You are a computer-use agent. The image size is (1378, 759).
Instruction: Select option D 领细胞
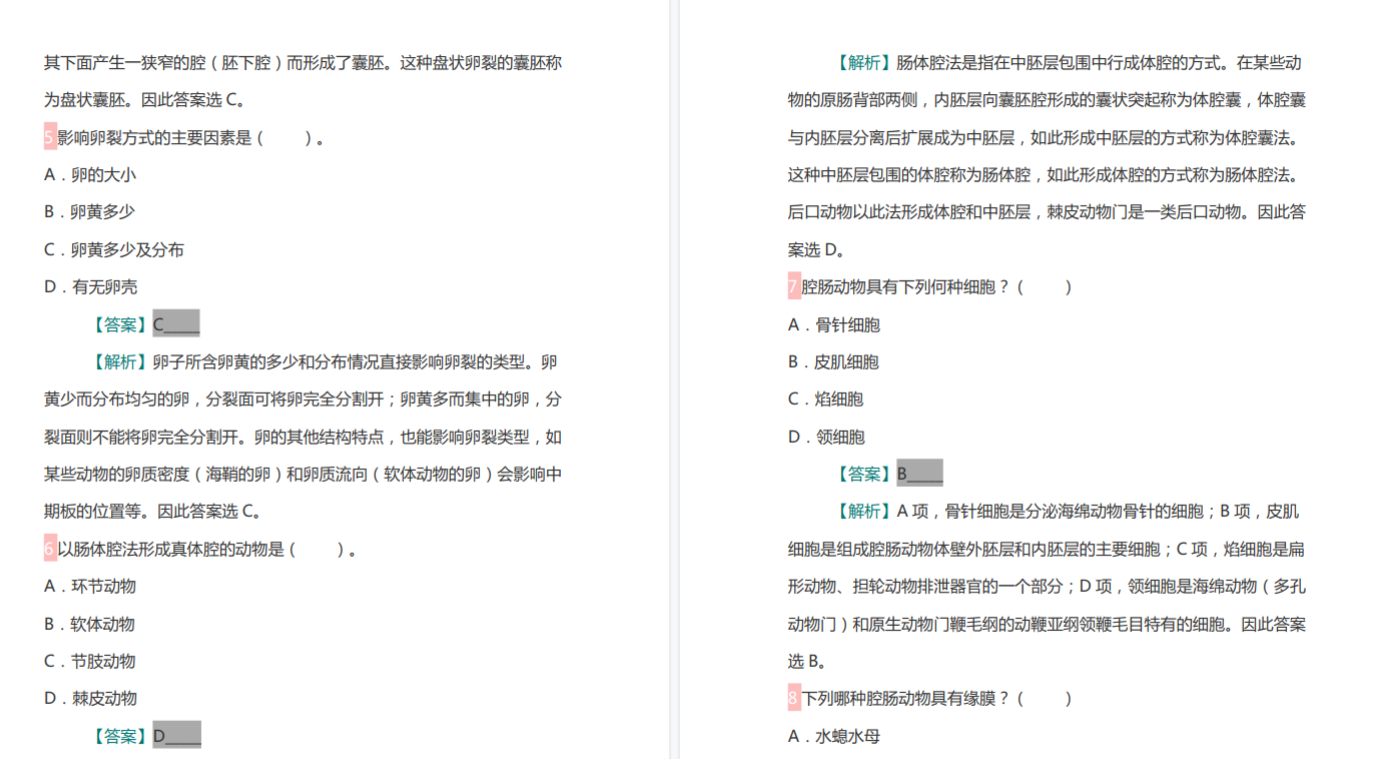pos(827,437)
